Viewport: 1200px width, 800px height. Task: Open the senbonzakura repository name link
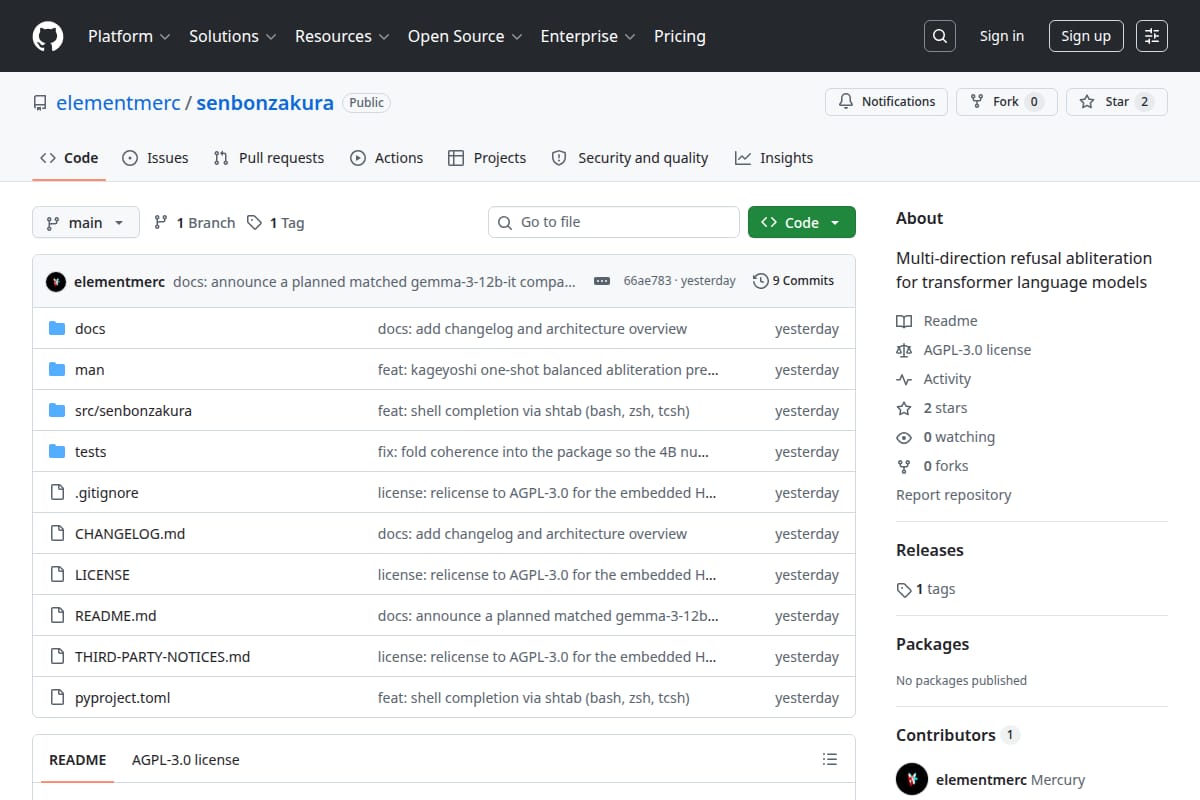click(x=265, y=103)
